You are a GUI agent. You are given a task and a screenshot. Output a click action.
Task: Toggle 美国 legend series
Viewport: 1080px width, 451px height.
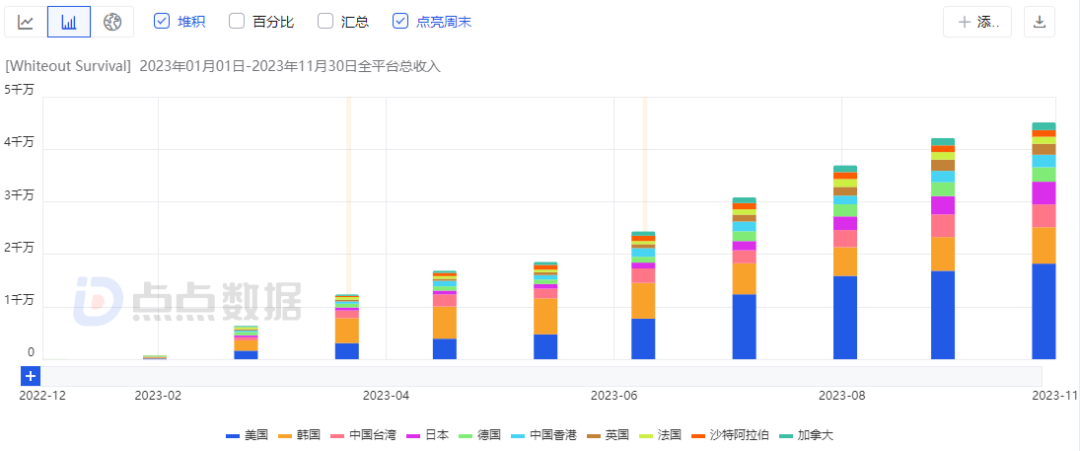click(247, 435)
